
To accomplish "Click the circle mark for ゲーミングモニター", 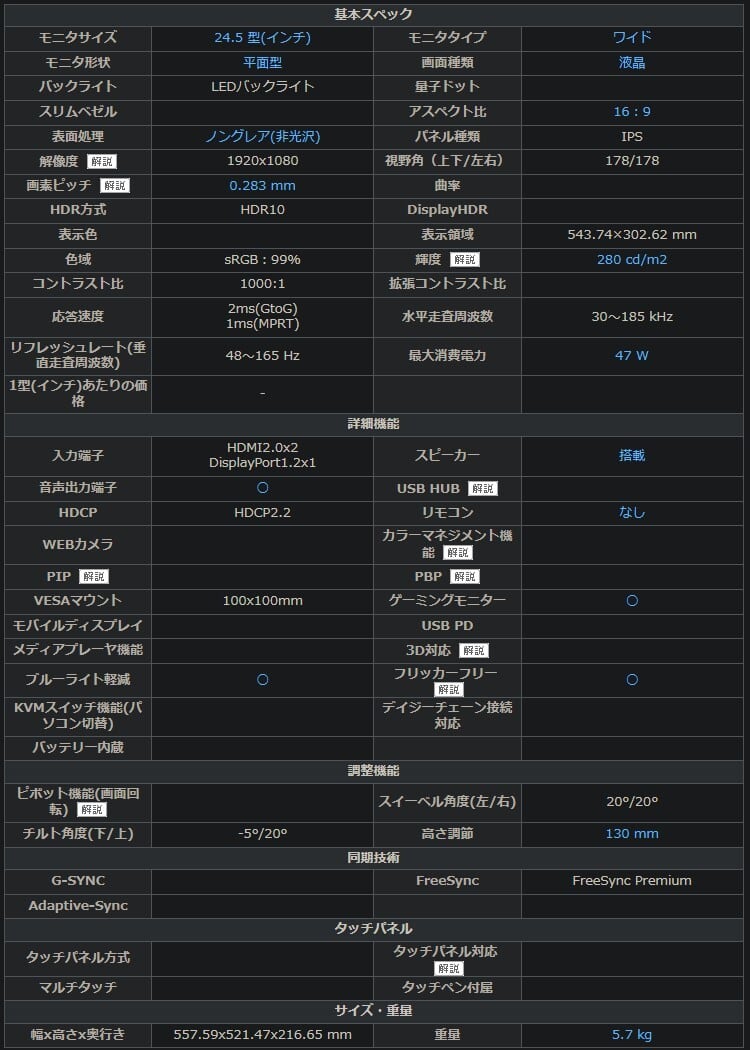I will pyautogui.click(x=632, y=601).
